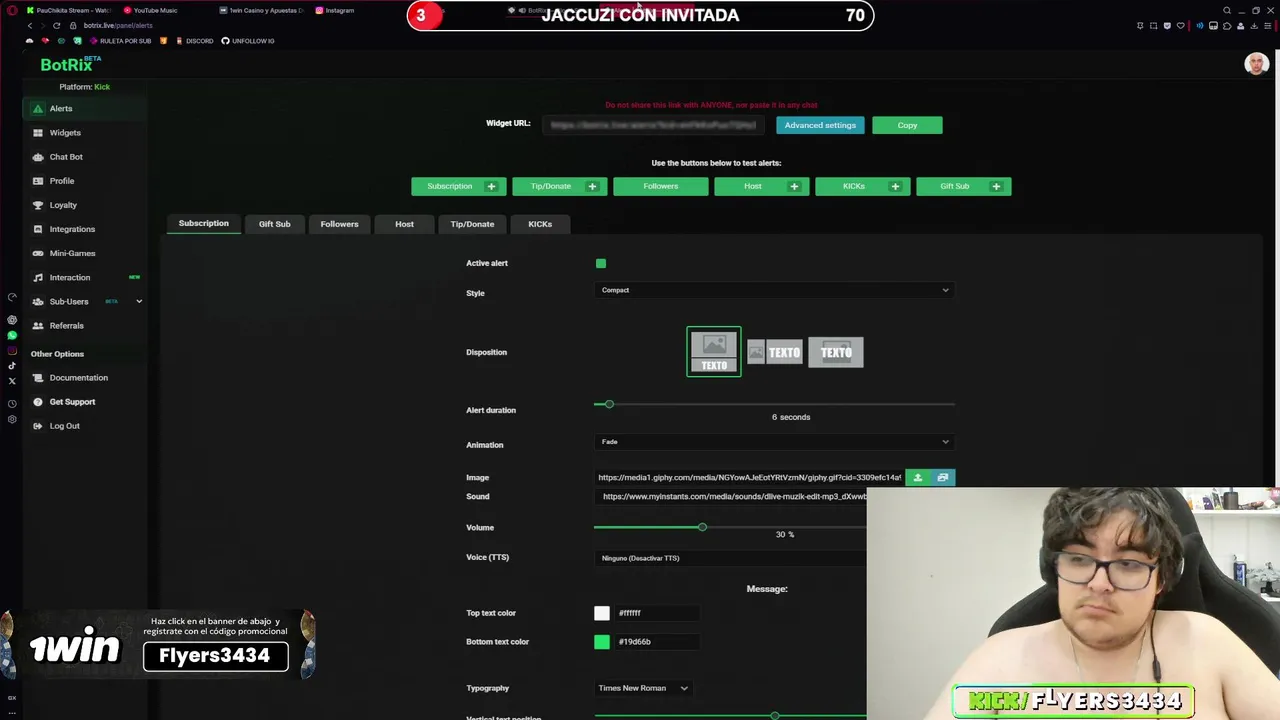Upload image with the green upload icon
The height and width of the screenshot is (720, 1280).
tap(917, 478)
